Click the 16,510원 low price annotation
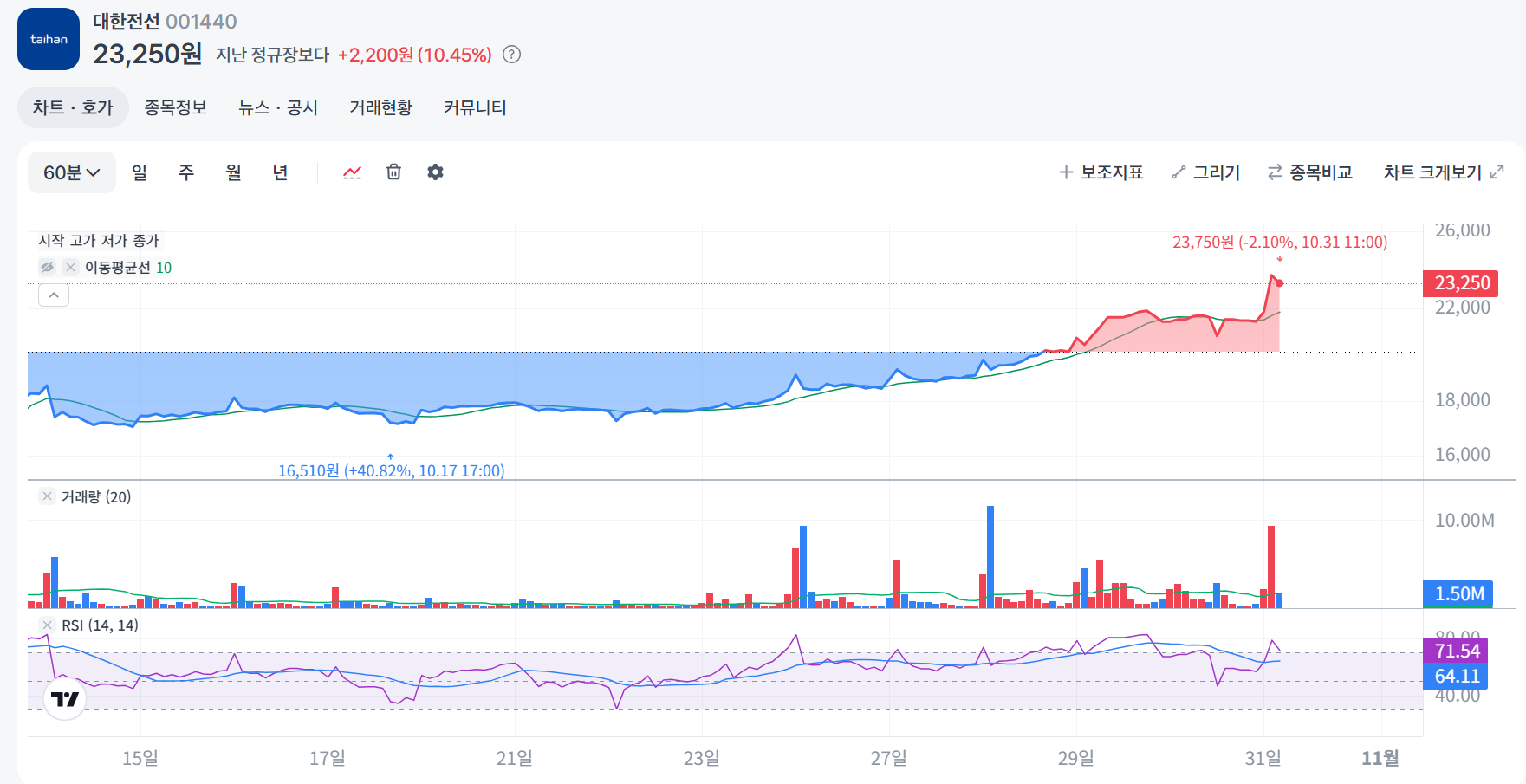Screen dimensions: 1526x784 [x=391, y=470]
